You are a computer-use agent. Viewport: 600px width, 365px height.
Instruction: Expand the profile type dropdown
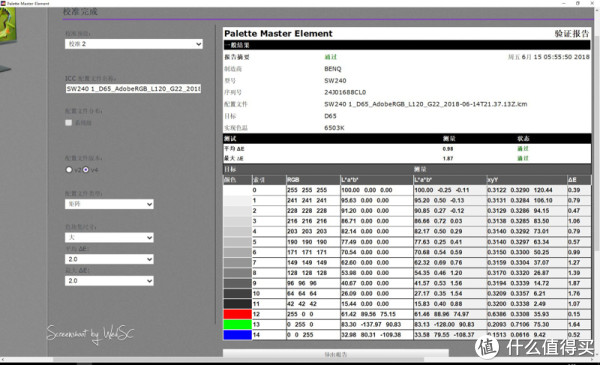click(x=109, y=204)
